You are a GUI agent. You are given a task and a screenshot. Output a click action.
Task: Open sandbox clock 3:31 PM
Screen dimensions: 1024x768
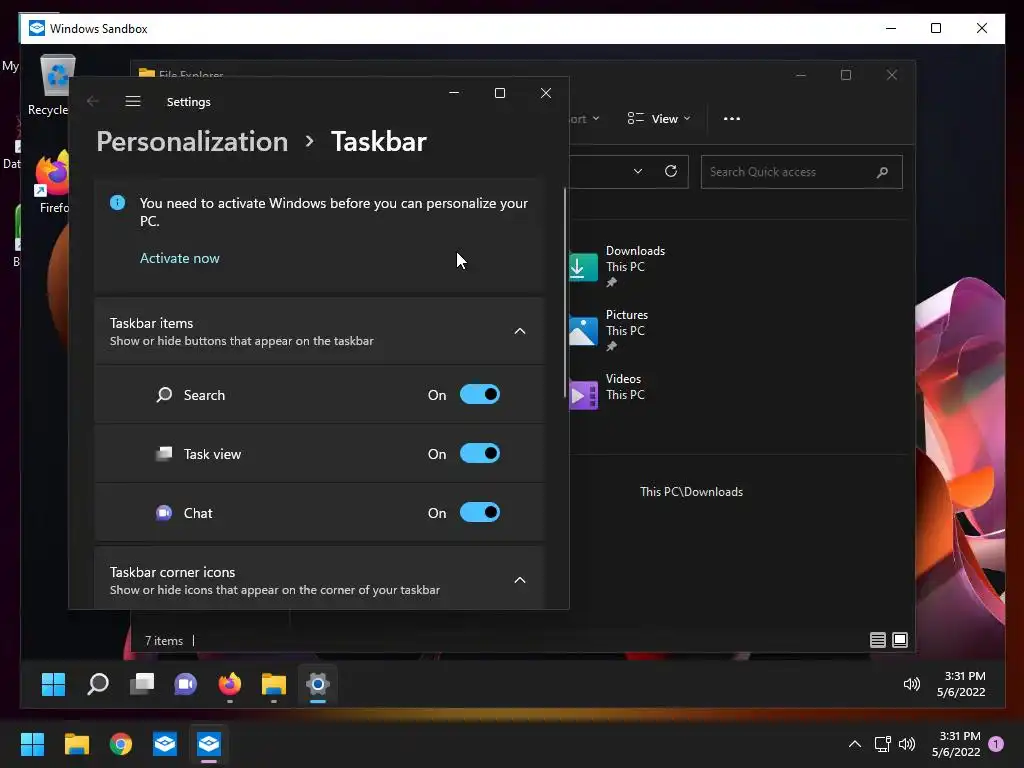point(961,684)
